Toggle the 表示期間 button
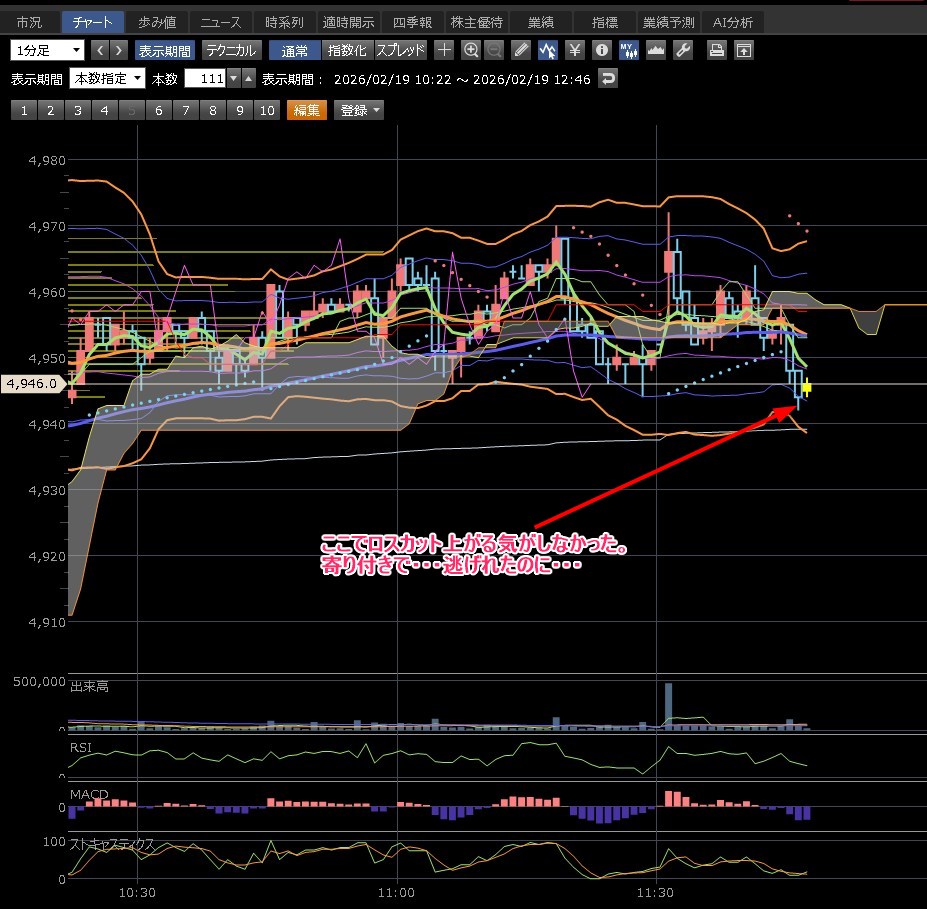This screenshot has height=909, width=927. (x=165, y=50)
